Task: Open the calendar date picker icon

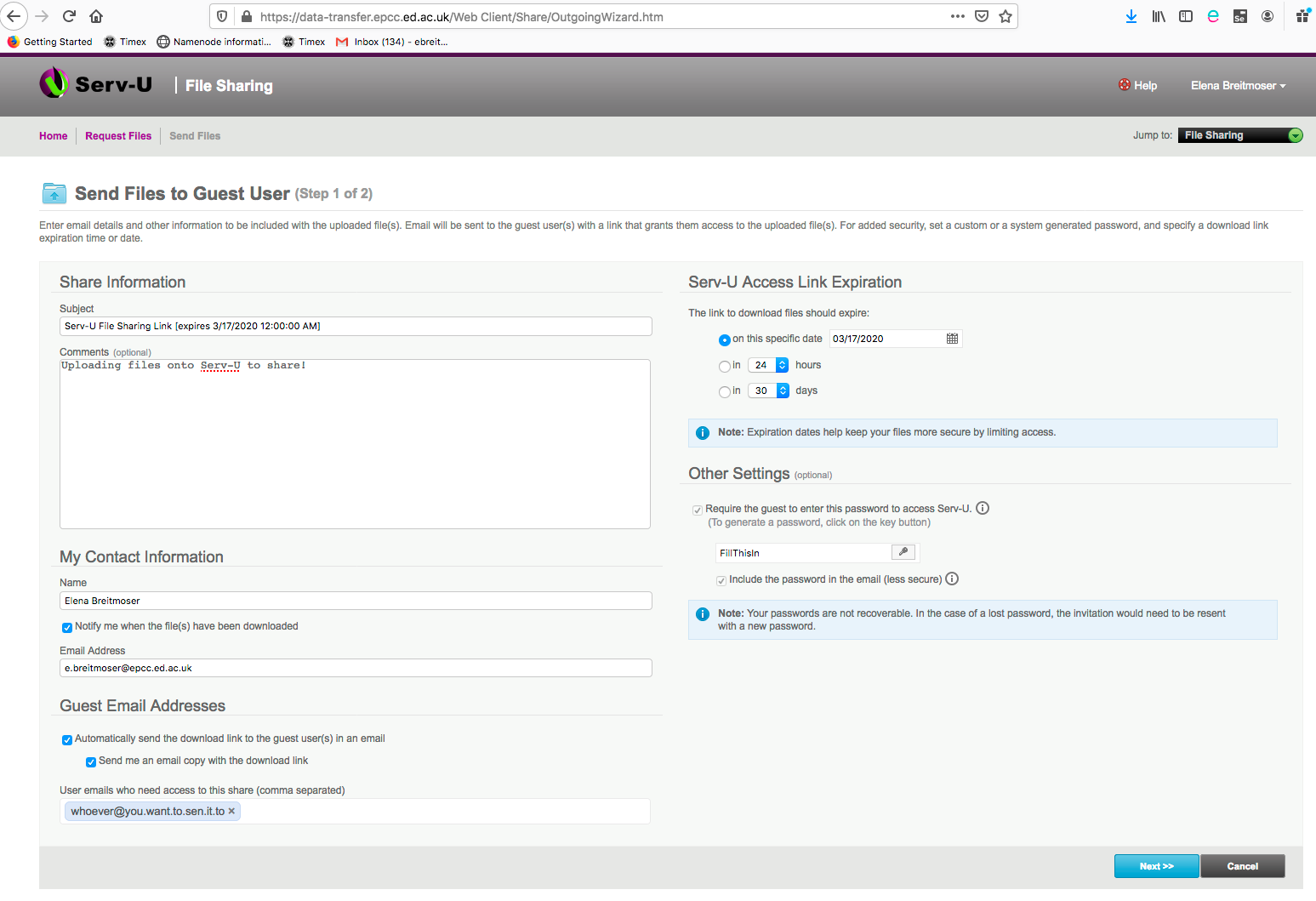Action: click(952, 339)
